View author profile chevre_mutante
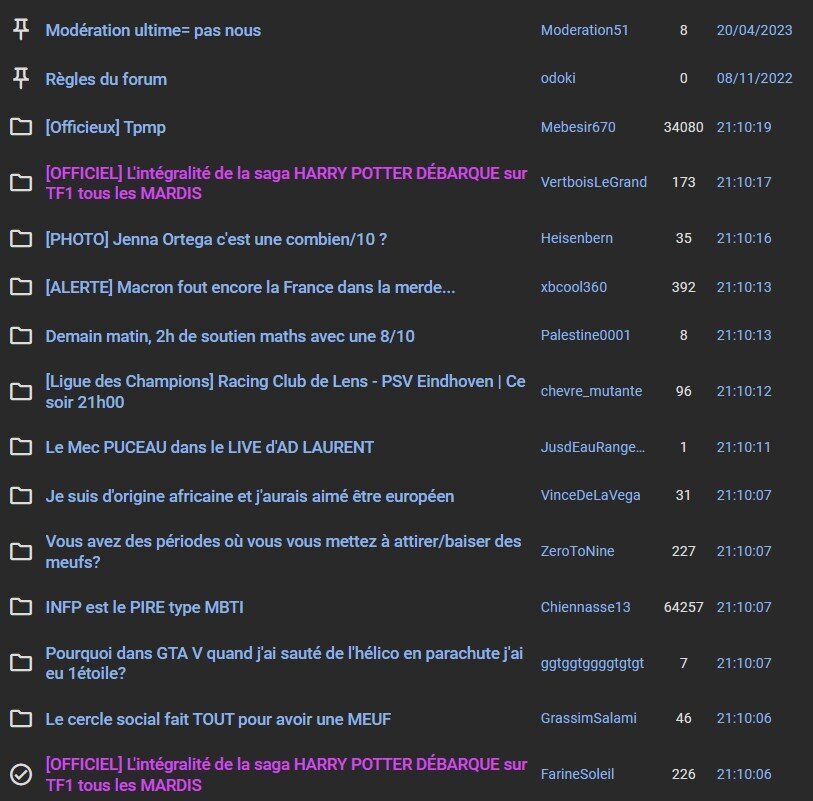The height and width of the screenshot is (801, 813). coord(591,391)
